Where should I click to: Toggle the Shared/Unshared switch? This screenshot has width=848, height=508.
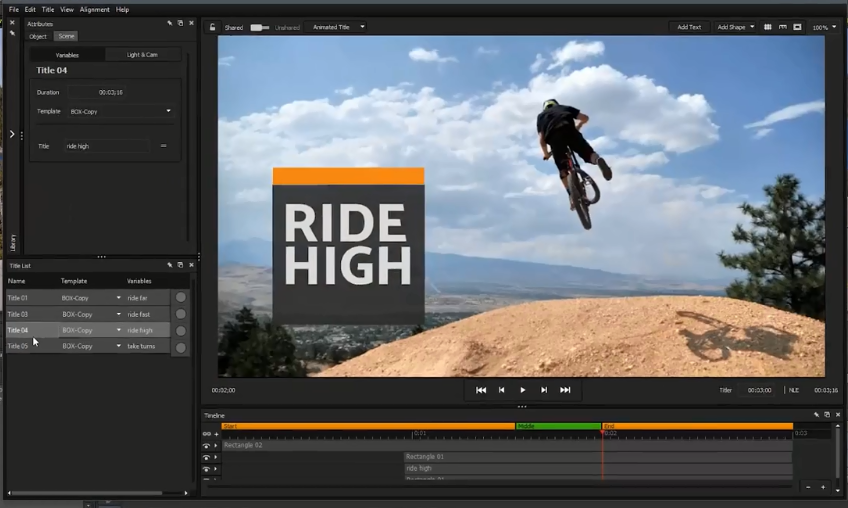260,27
